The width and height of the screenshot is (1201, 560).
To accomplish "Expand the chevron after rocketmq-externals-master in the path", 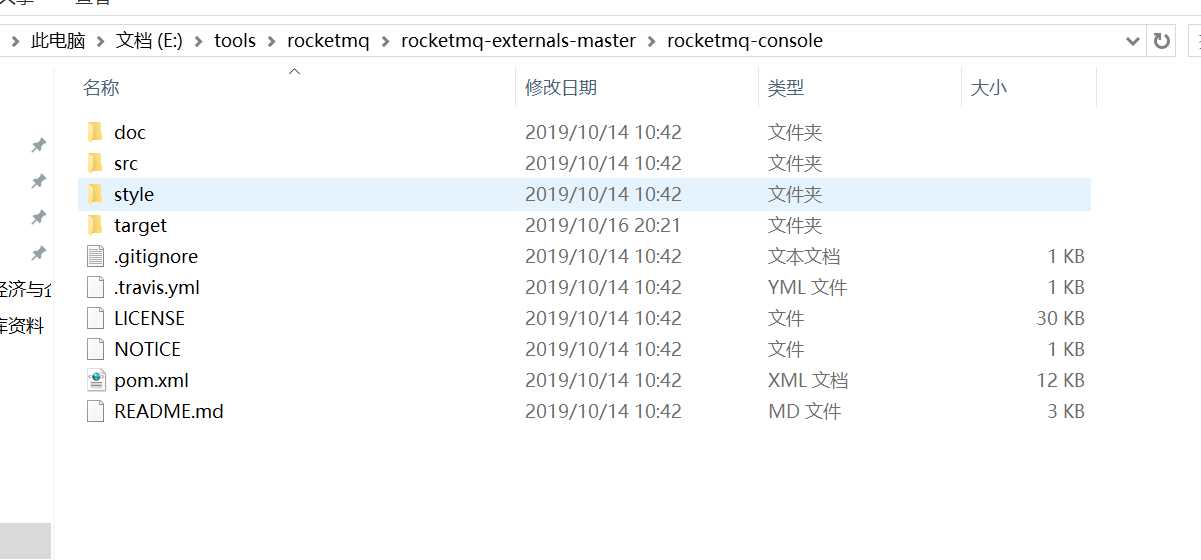I will [x=651, y=41].
